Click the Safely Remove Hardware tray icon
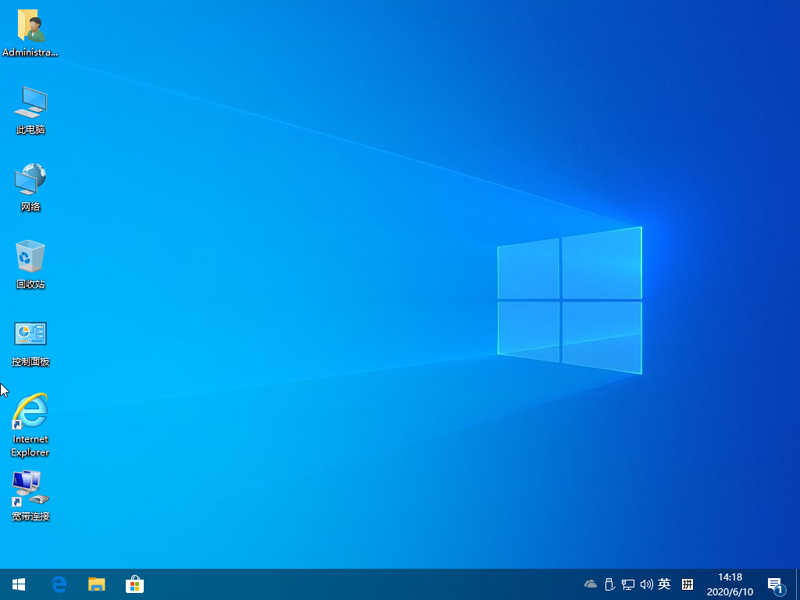The width and height of the screenshot is (800, 600). point(608,584)
